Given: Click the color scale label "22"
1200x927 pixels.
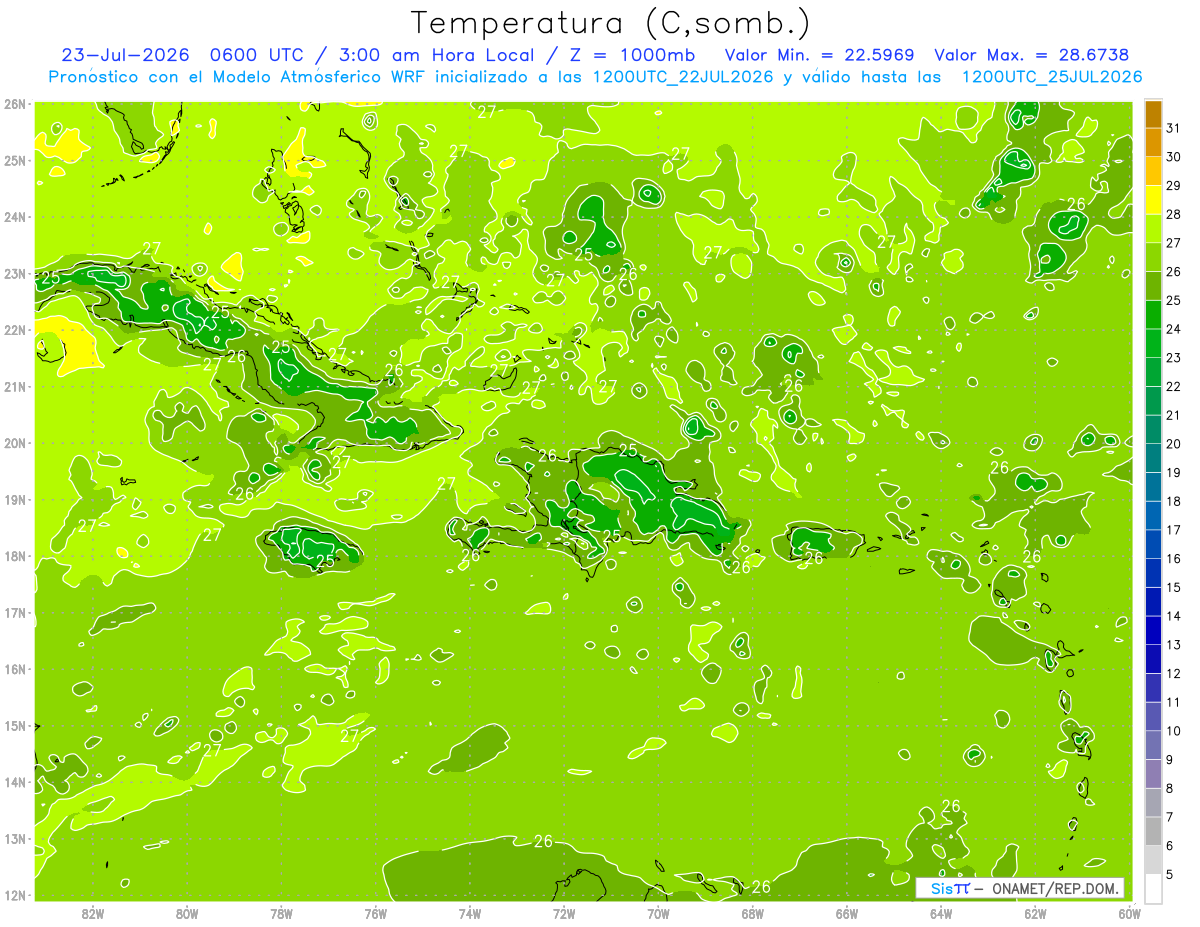Looking at the screenshot, I should tap(1174, 387).
